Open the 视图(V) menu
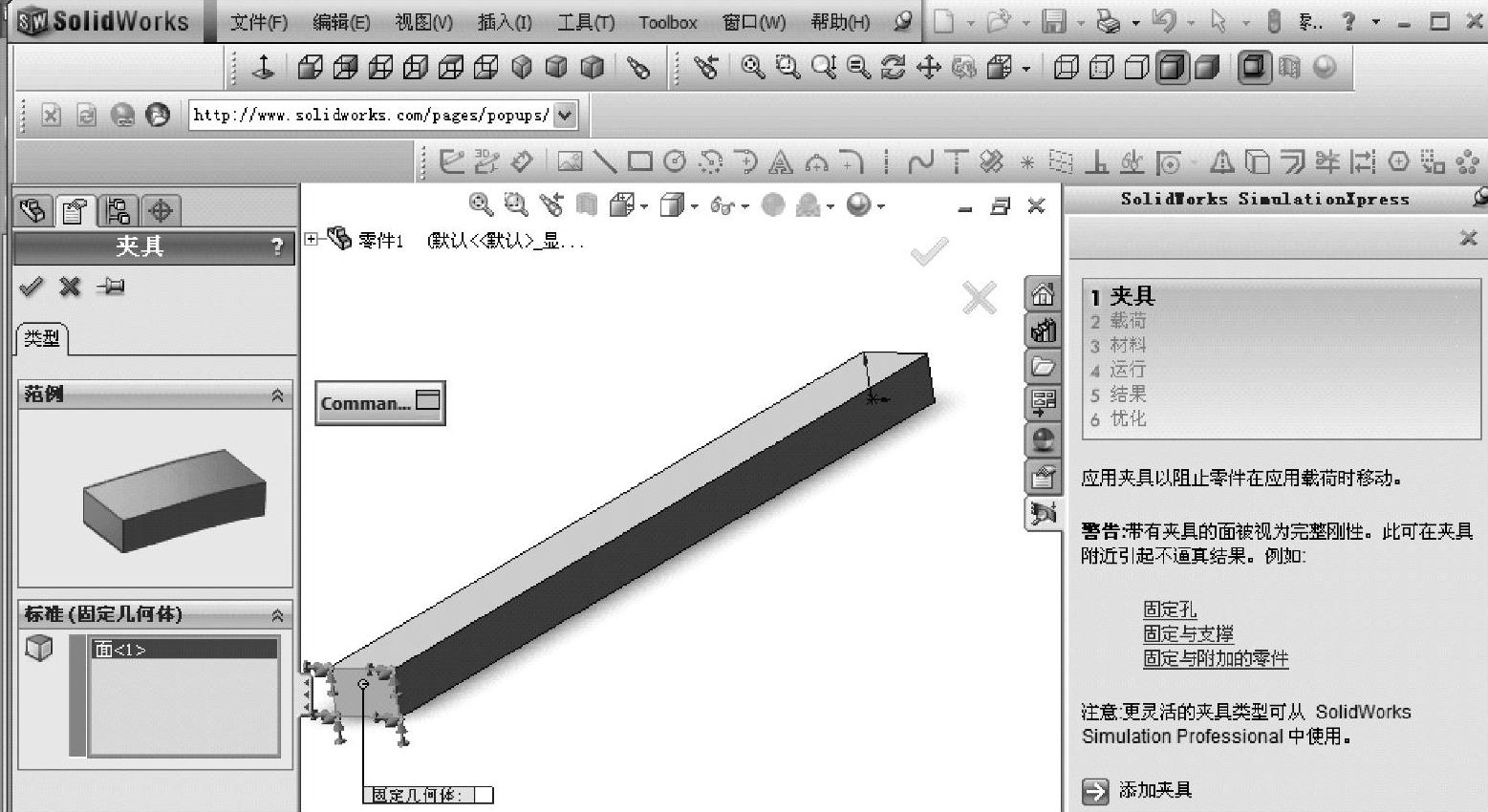This screenshot has height=812, width=1488. [x=423, y=22]
